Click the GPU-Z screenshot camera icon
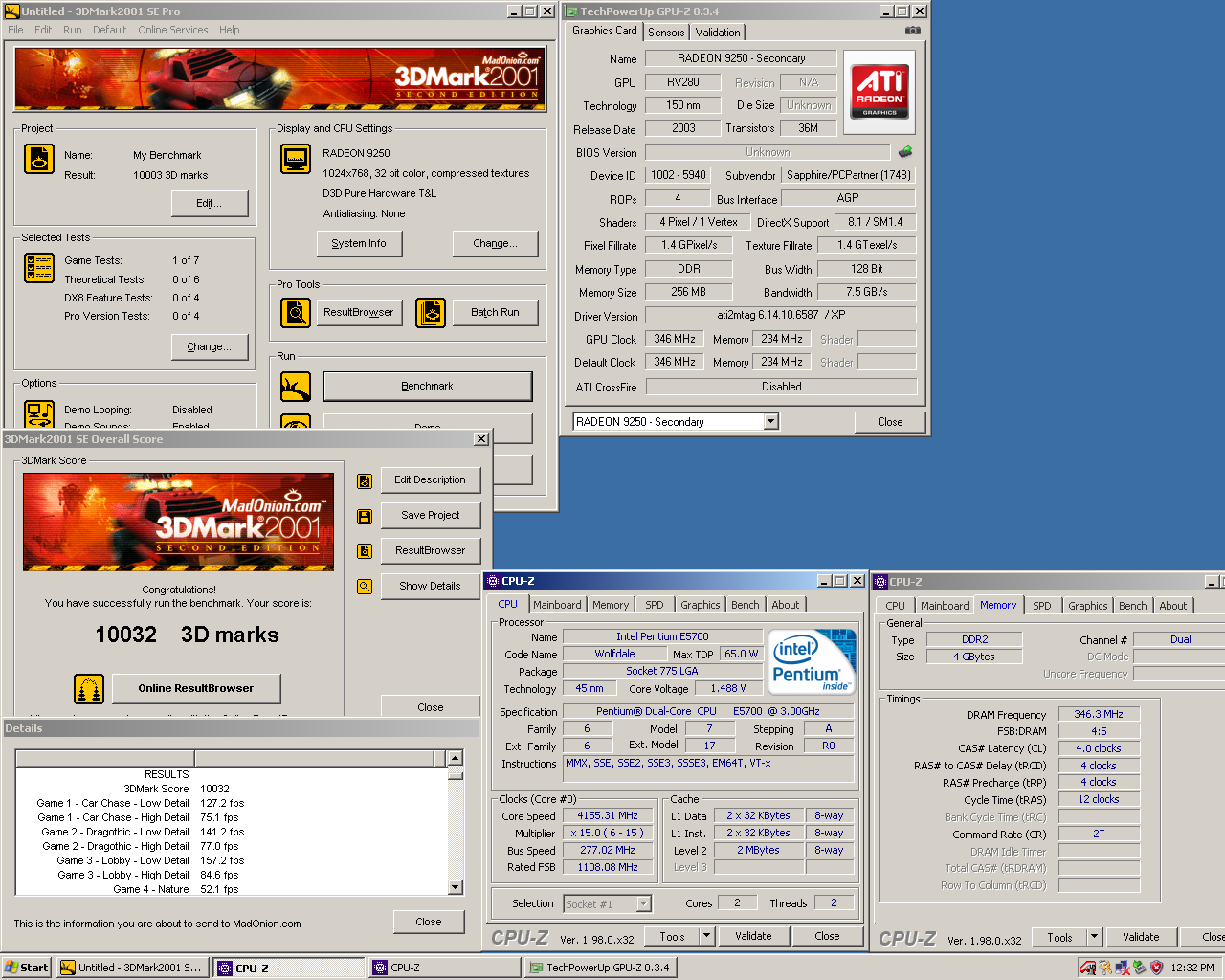The width and height of the screenshot is (1225, 980). 913,31
